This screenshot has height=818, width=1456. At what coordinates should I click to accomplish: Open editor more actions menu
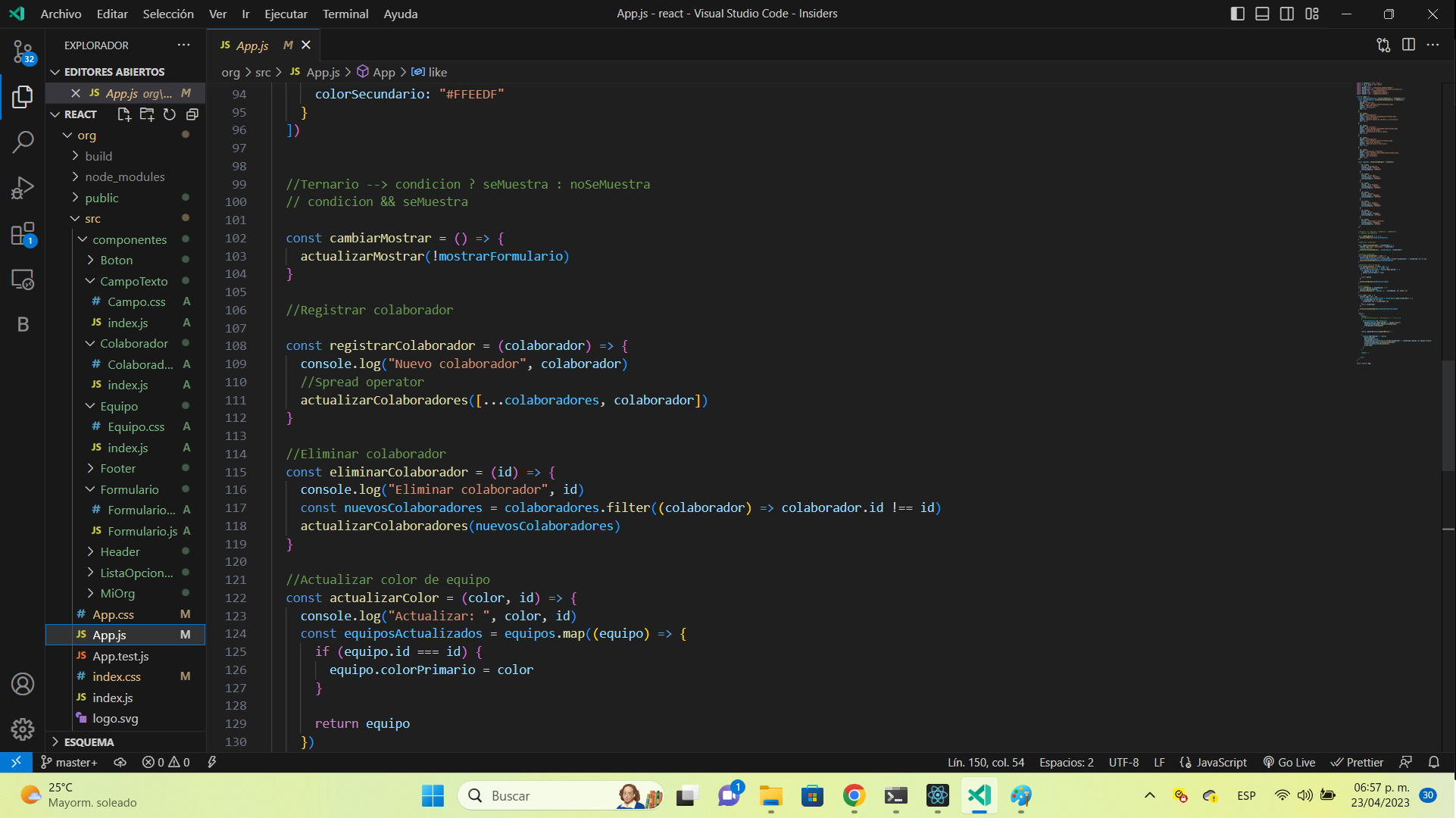point(1433,45)
